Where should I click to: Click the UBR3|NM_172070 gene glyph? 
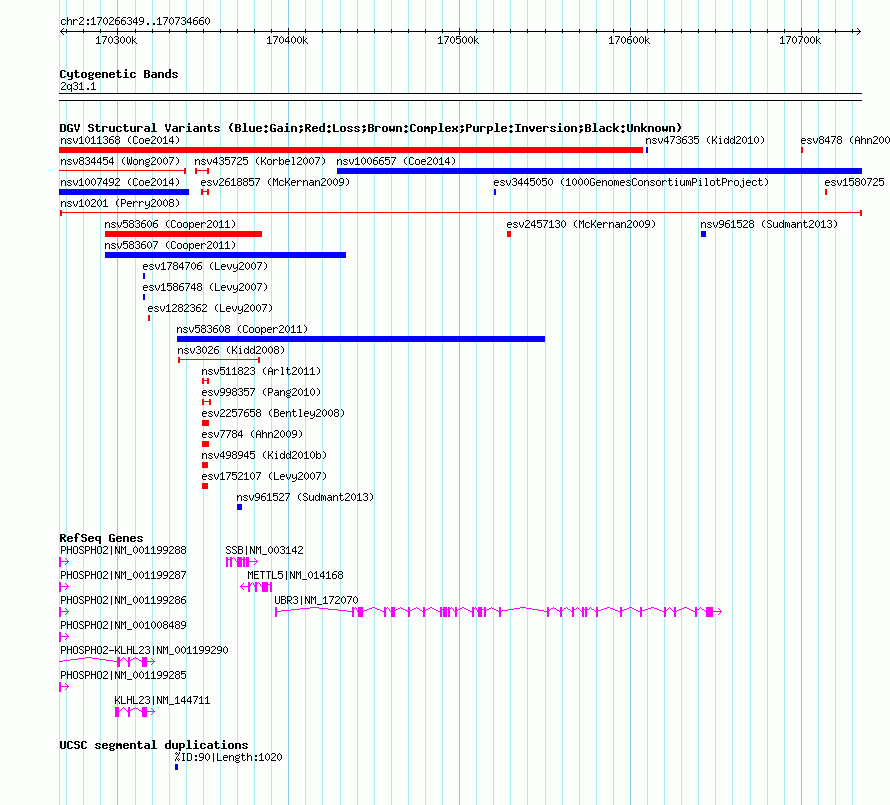(x=498, y=611)
